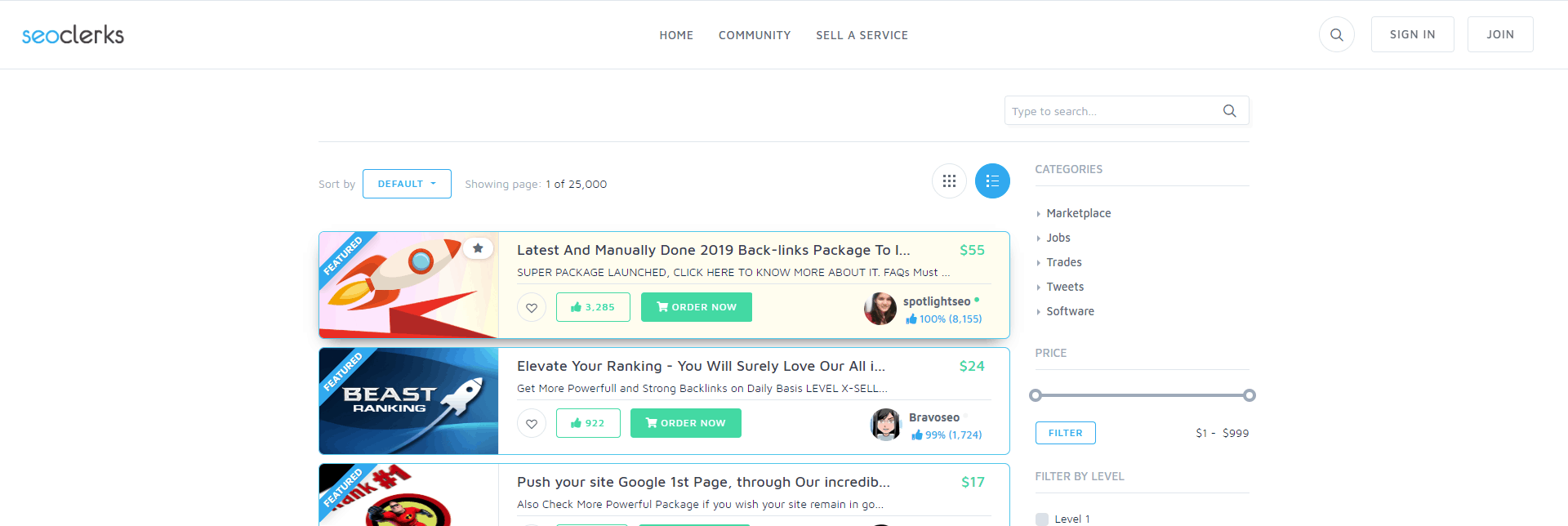
Task: Click the Beast Ranking thumbnail
Action: (x=408, y=401)
